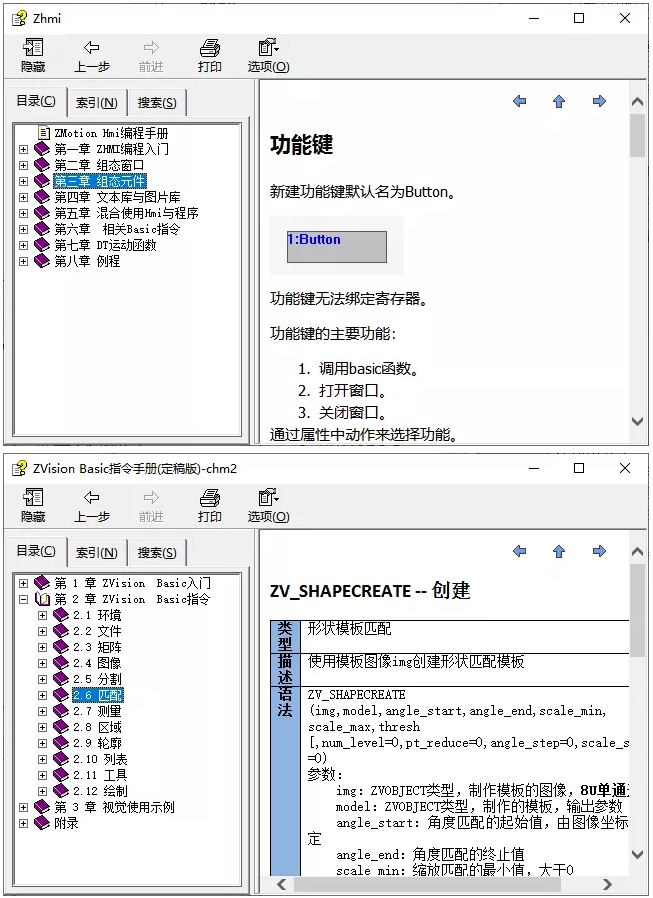Click scroll up arrow in 功能键 pane
Image resolution: width=653 pixels, height=898 pixels.
click(637, 102)
